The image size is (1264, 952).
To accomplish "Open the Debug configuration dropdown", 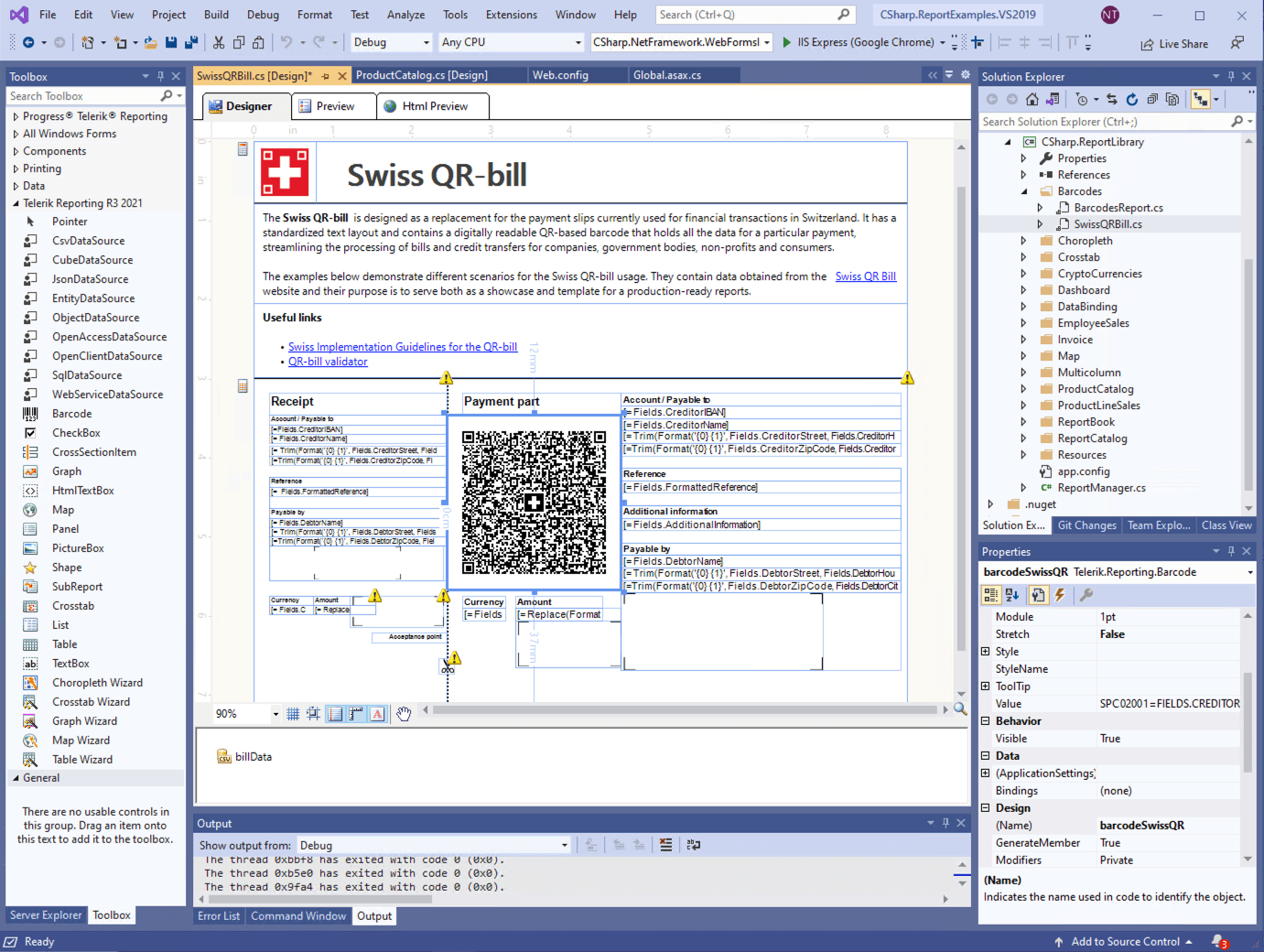I will (x=427, y=42).
